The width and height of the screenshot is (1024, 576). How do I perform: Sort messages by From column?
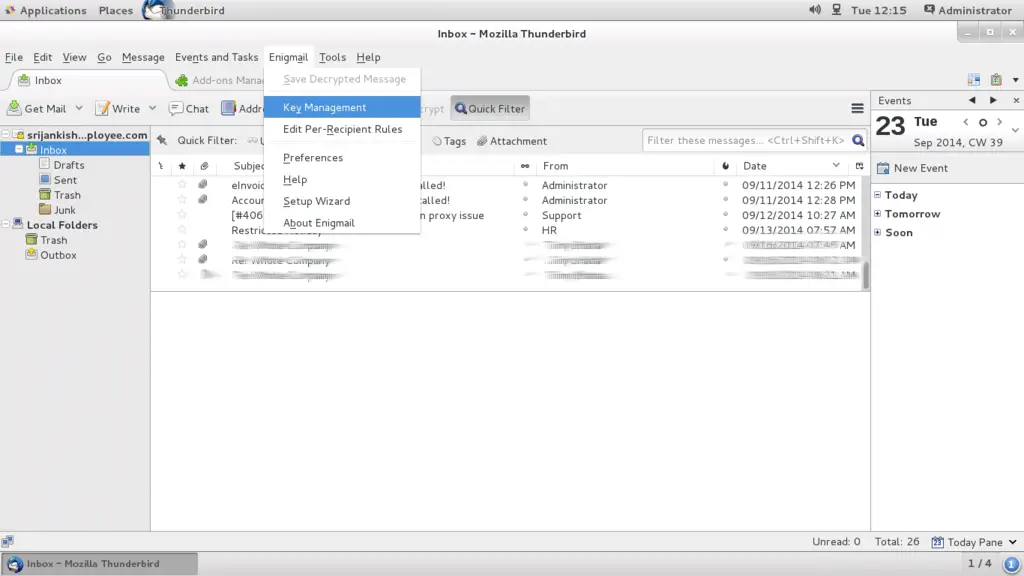626,166
